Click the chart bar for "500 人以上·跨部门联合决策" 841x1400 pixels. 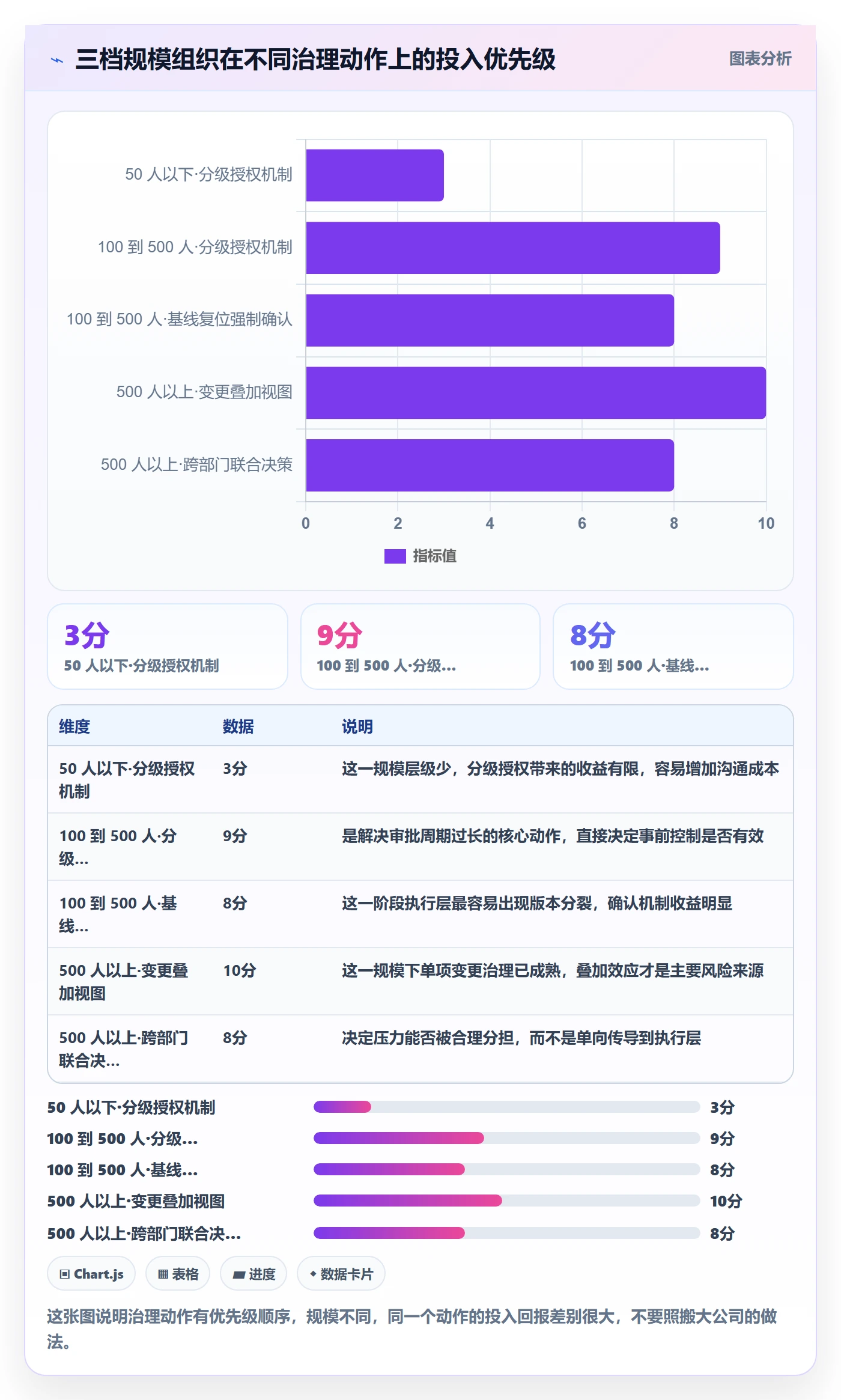coord(490,465)
